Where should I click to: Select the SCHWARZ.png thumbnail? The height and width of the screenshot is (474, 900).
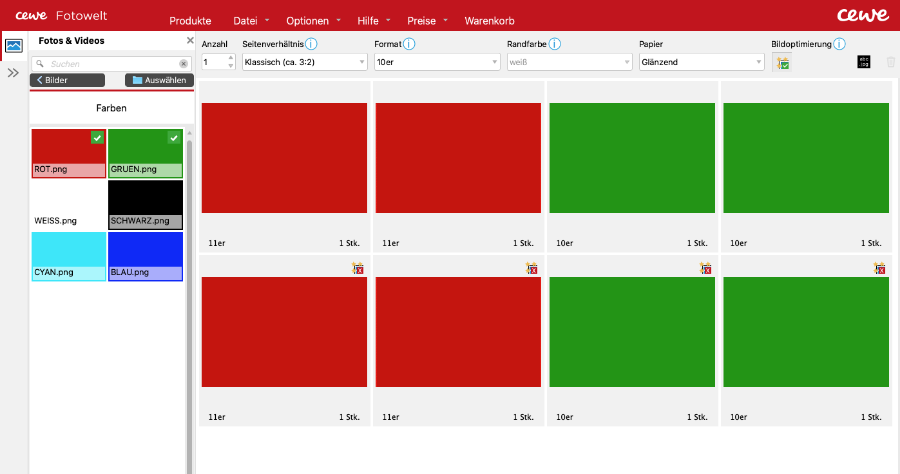click(145, 205)
